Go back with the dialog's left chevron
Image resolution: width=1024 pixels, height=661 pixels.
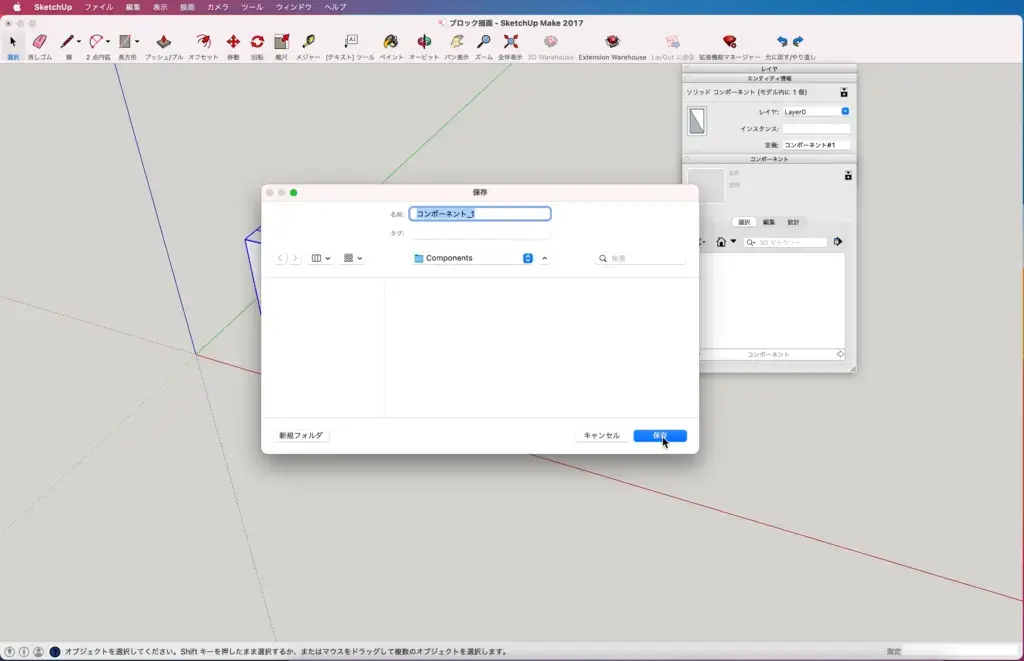pos(280,258)
